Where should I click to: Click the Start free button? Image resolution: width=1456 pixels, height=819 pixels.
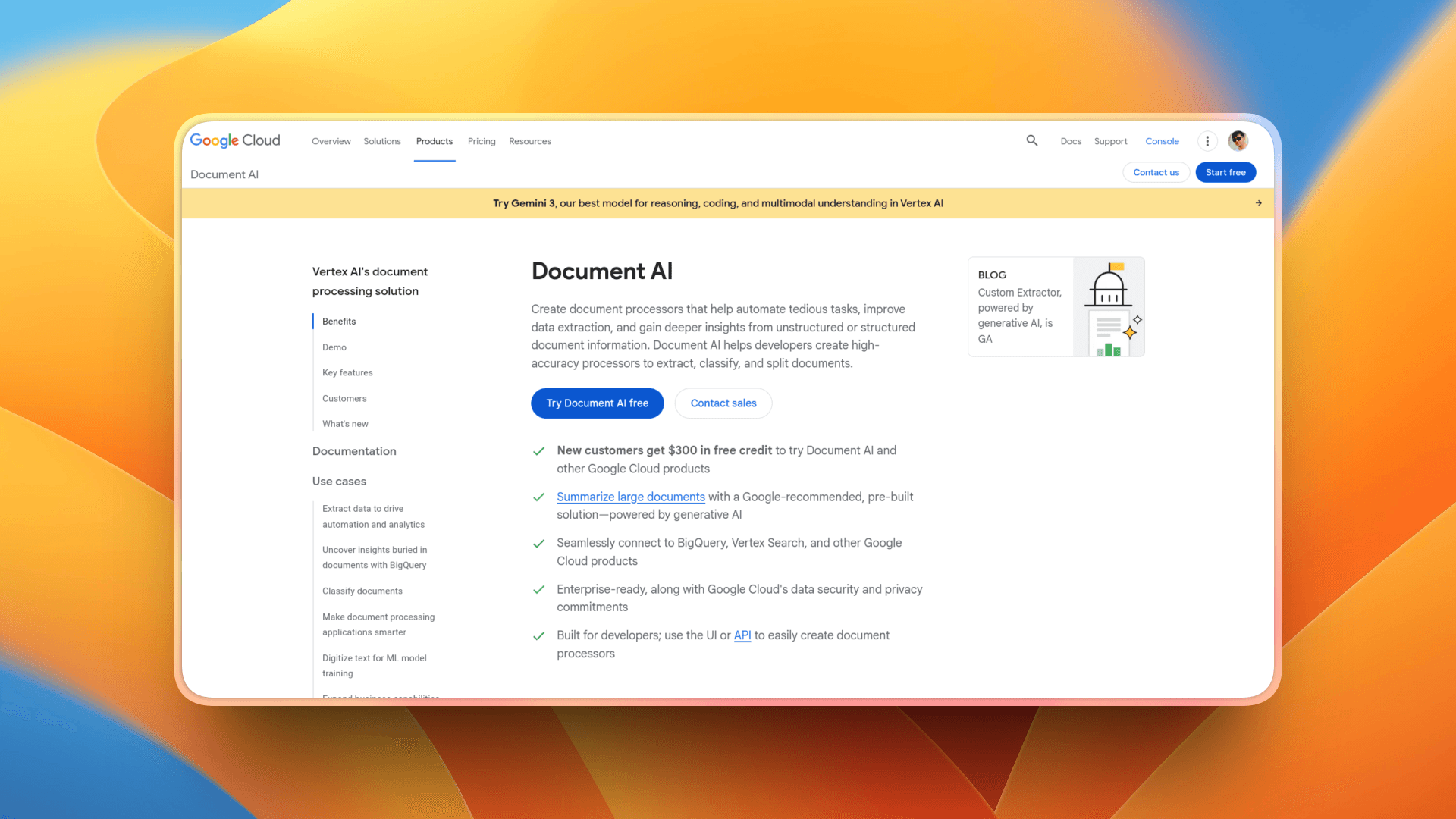tap(1225, 172)
